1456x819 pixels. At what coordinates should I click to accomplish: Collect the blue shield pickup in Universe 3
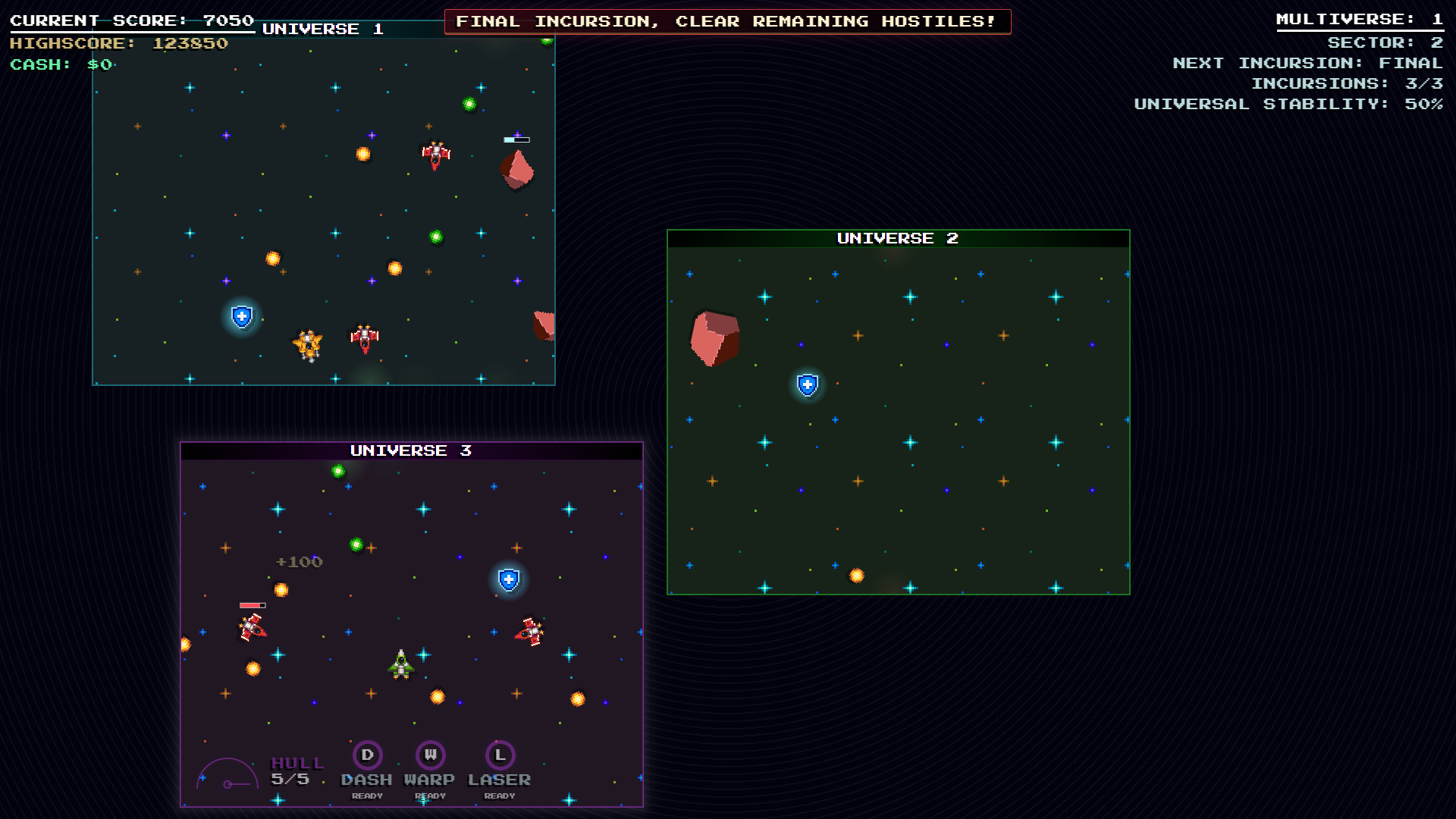(x=509, y=580)
